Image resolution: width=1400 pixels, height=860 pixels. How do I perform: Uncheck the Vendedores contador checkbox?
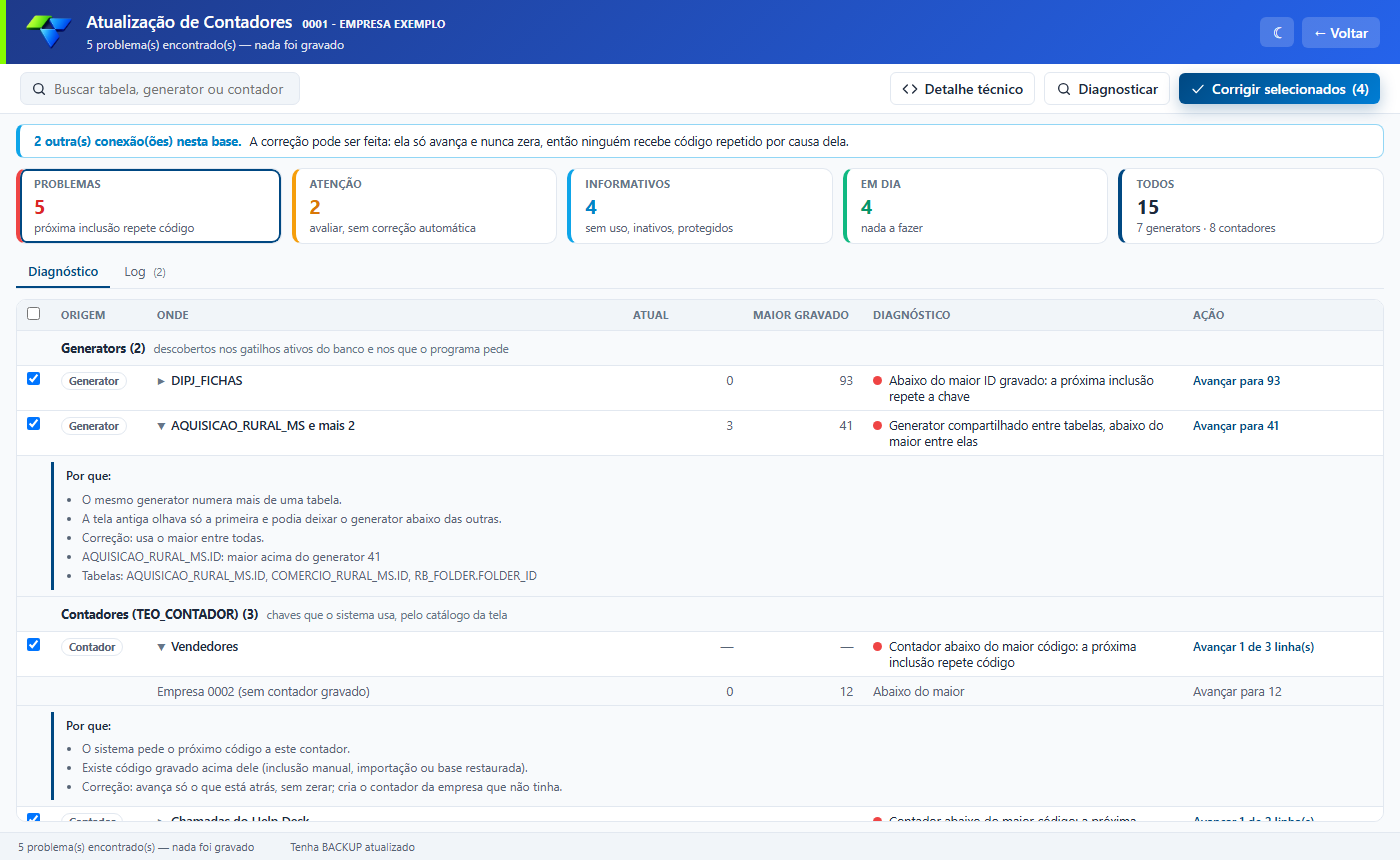[x=34, y=645]
